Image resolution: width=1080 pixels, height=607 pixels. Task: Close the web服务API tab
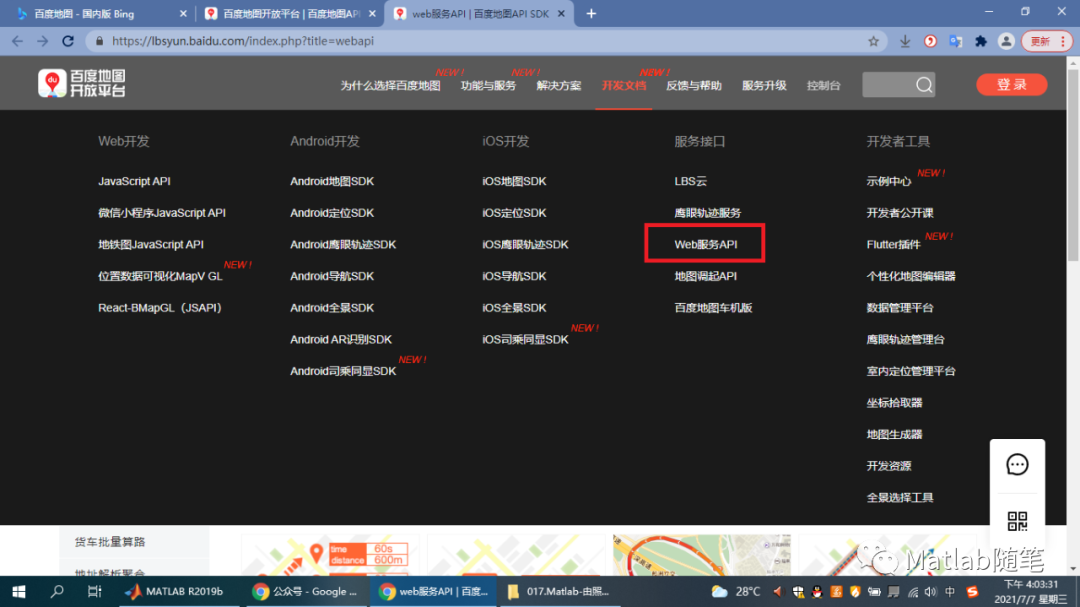point(561,14)
